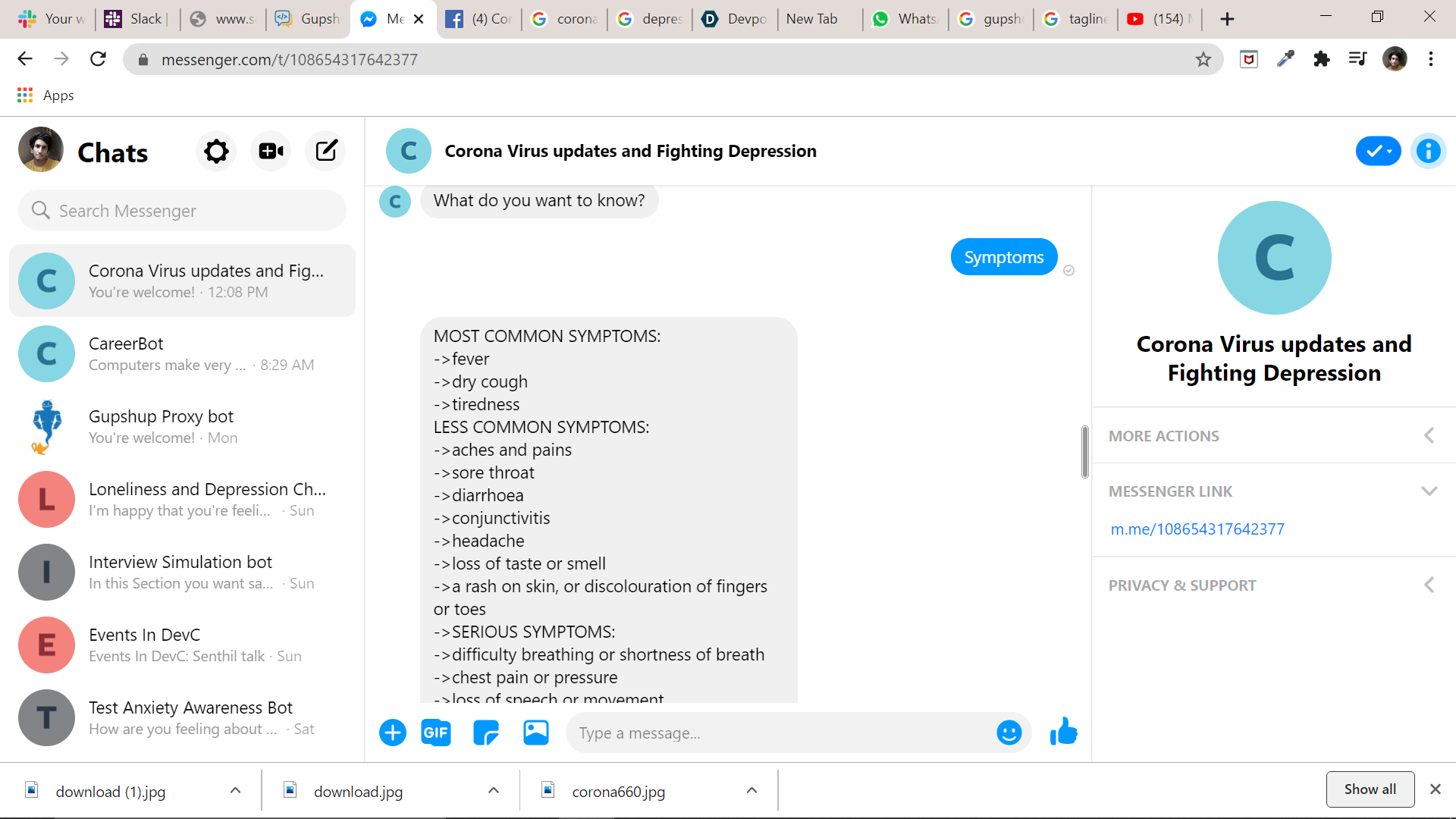Compose a new message
This screenshot has width=1456, height=819.
coord(326,151)
